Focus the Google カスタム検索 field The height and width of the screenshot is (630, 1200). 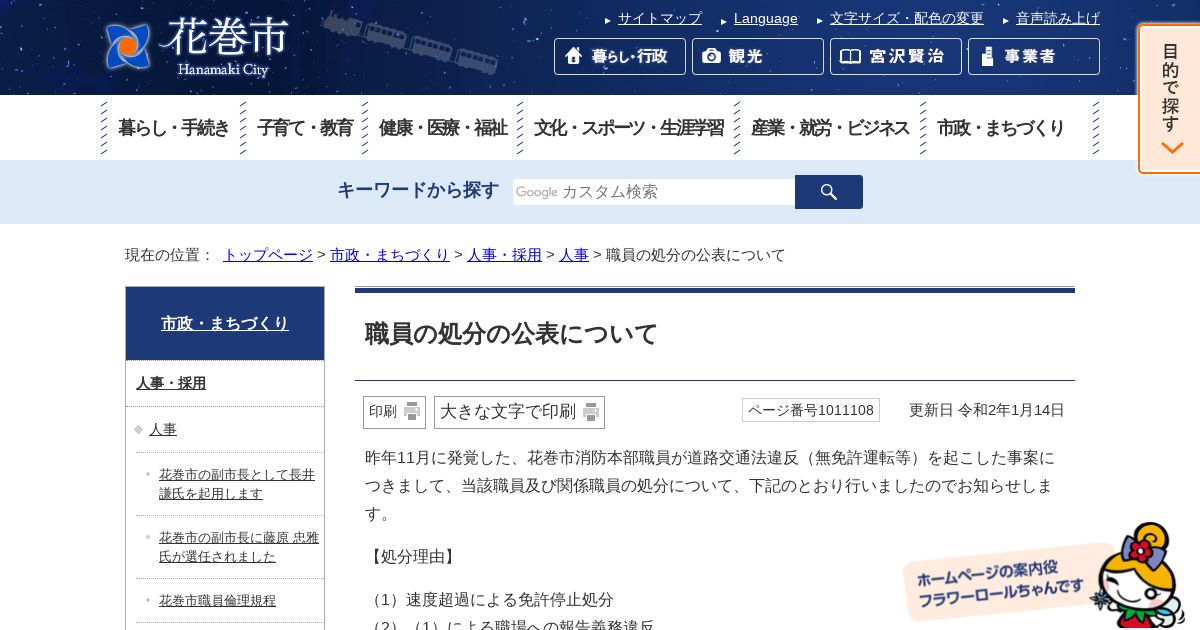click(x=654, y=192)
